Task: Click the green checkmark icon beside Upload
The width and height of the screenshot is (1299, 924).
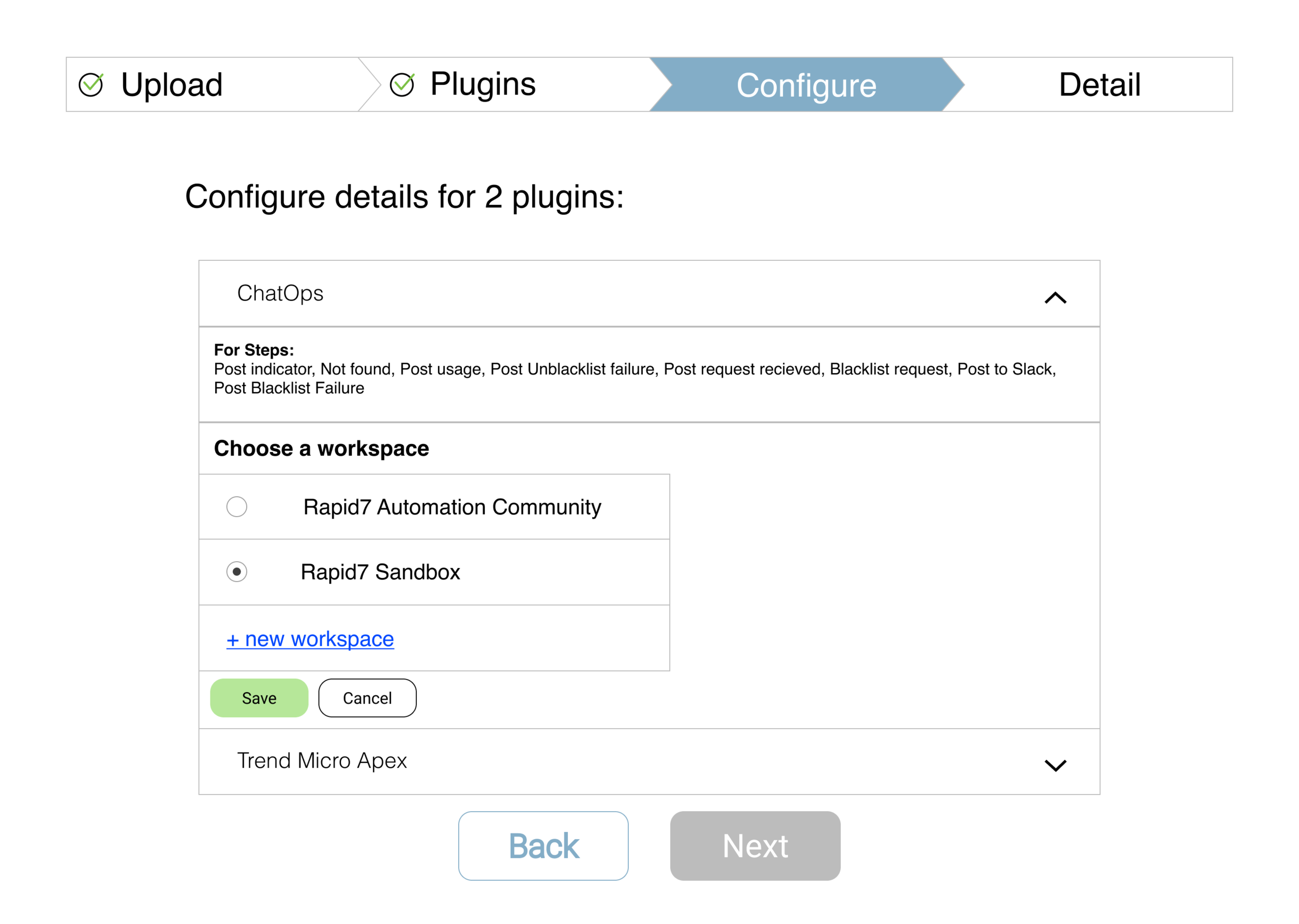Action: 91,85
